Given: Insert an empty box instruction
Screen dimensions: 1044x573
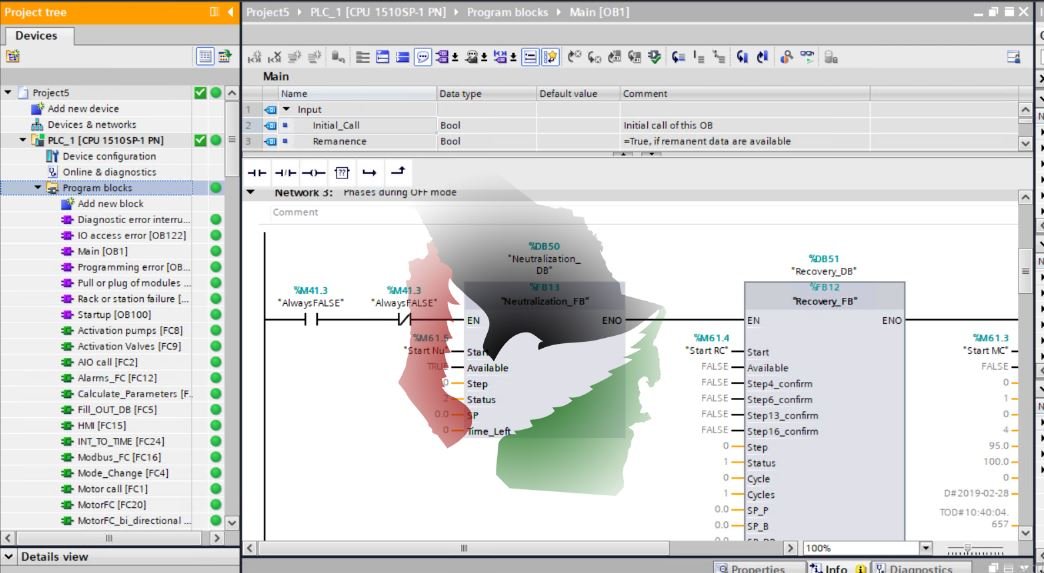Looking at the screenshot, I should [341, 172].
